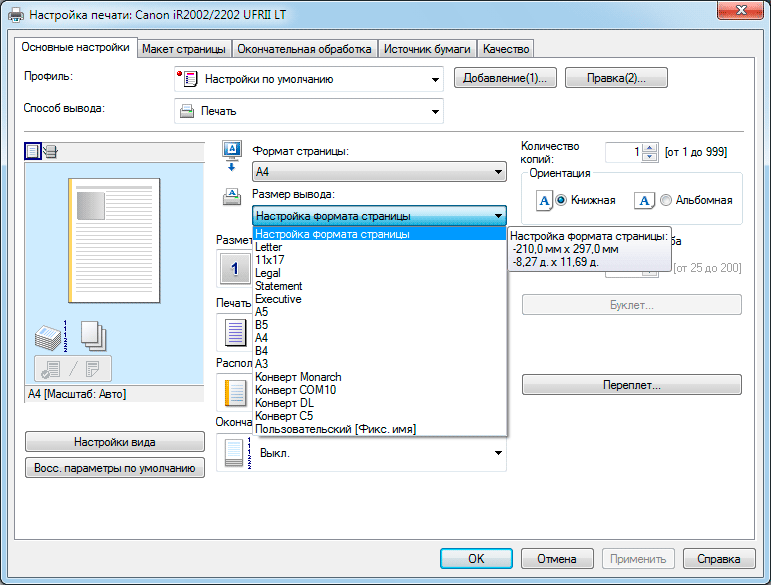This screenshot has width=771, height=585.
Task: Click the printer icon in Способ вывода
Action: point(187,111)
